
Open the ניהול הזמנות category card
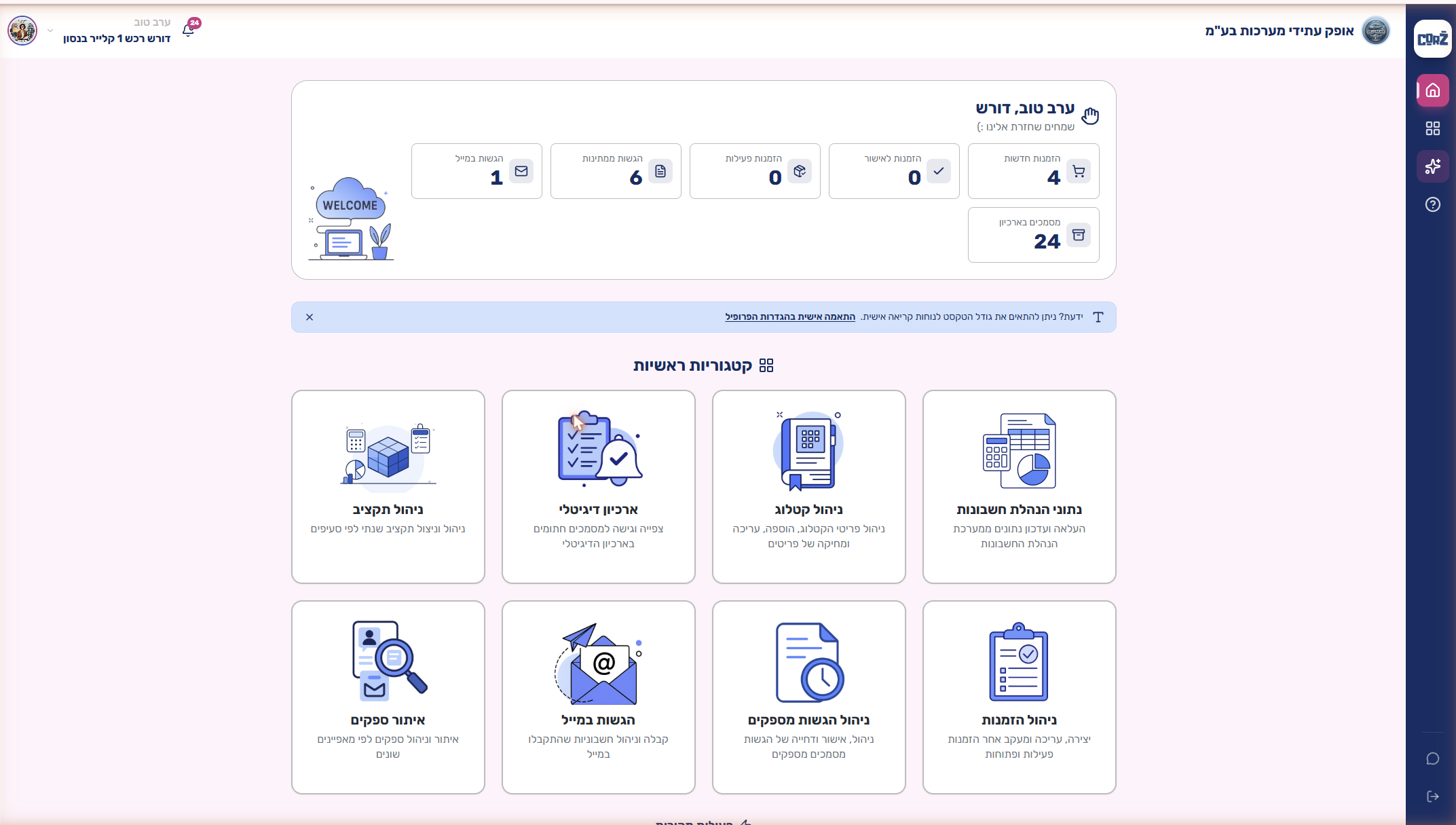point(1019,697)
